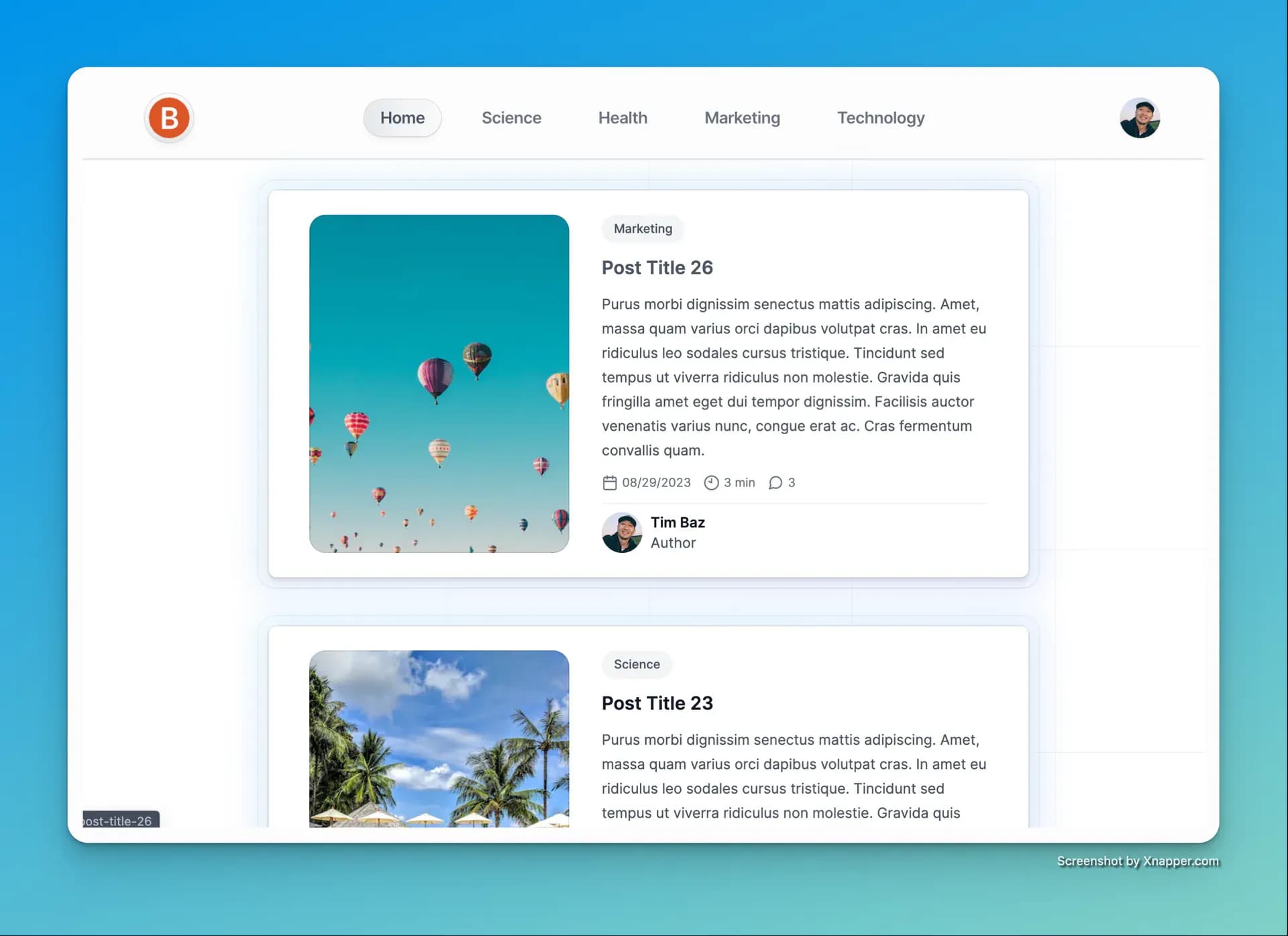This screenshot has width=1288, height=936.
Task: Click Post Title 26 excerpt paragraph
Action: point(794,377)
